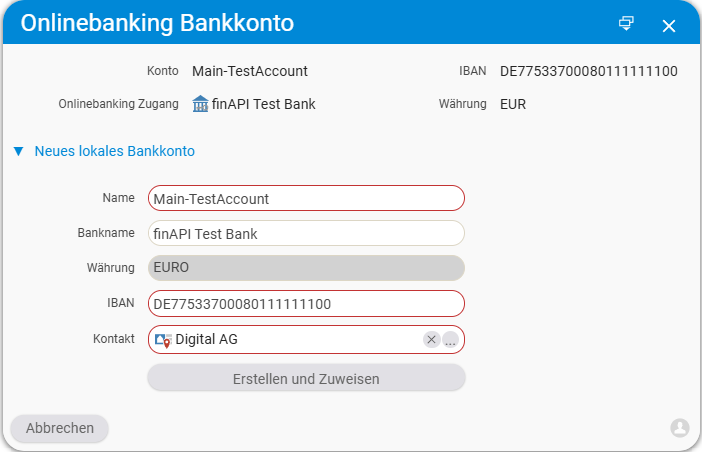
Task: Click the disabled Währung EURO field
Action: coord(306,268)
